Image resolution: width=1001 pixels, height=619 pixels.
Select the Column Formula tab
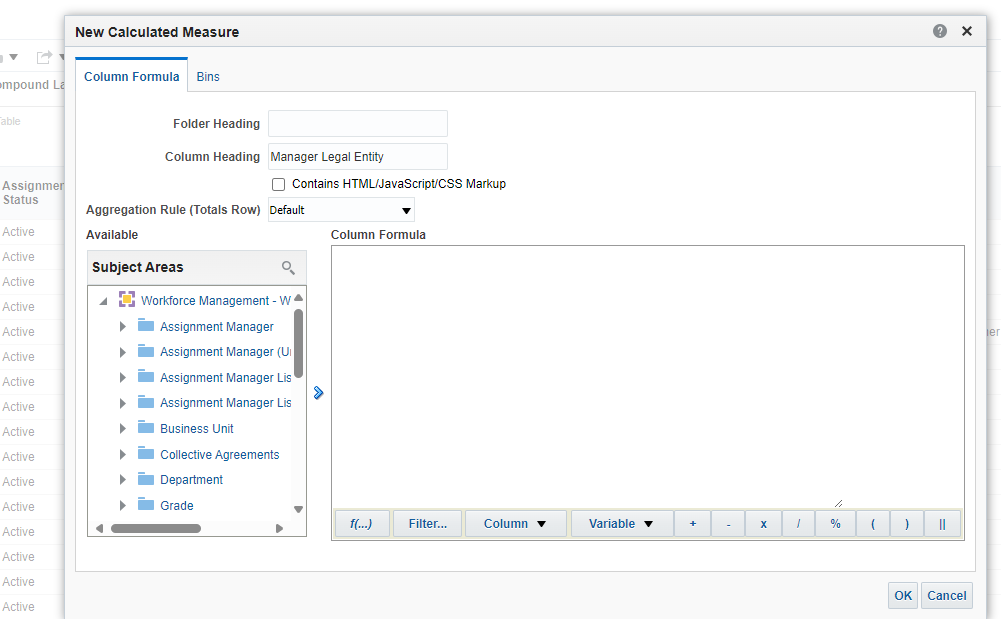[131, 75]
